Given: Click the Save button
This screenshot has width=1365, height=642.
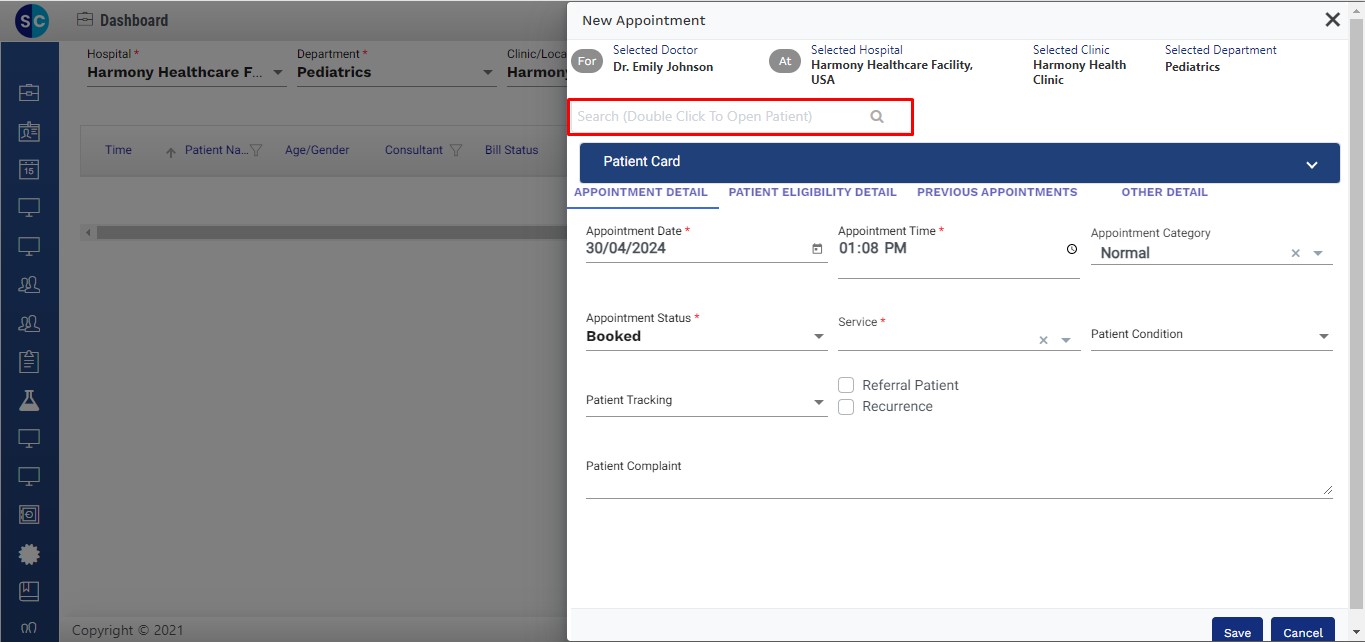Looking at the screenshot, I should 1237,631.
